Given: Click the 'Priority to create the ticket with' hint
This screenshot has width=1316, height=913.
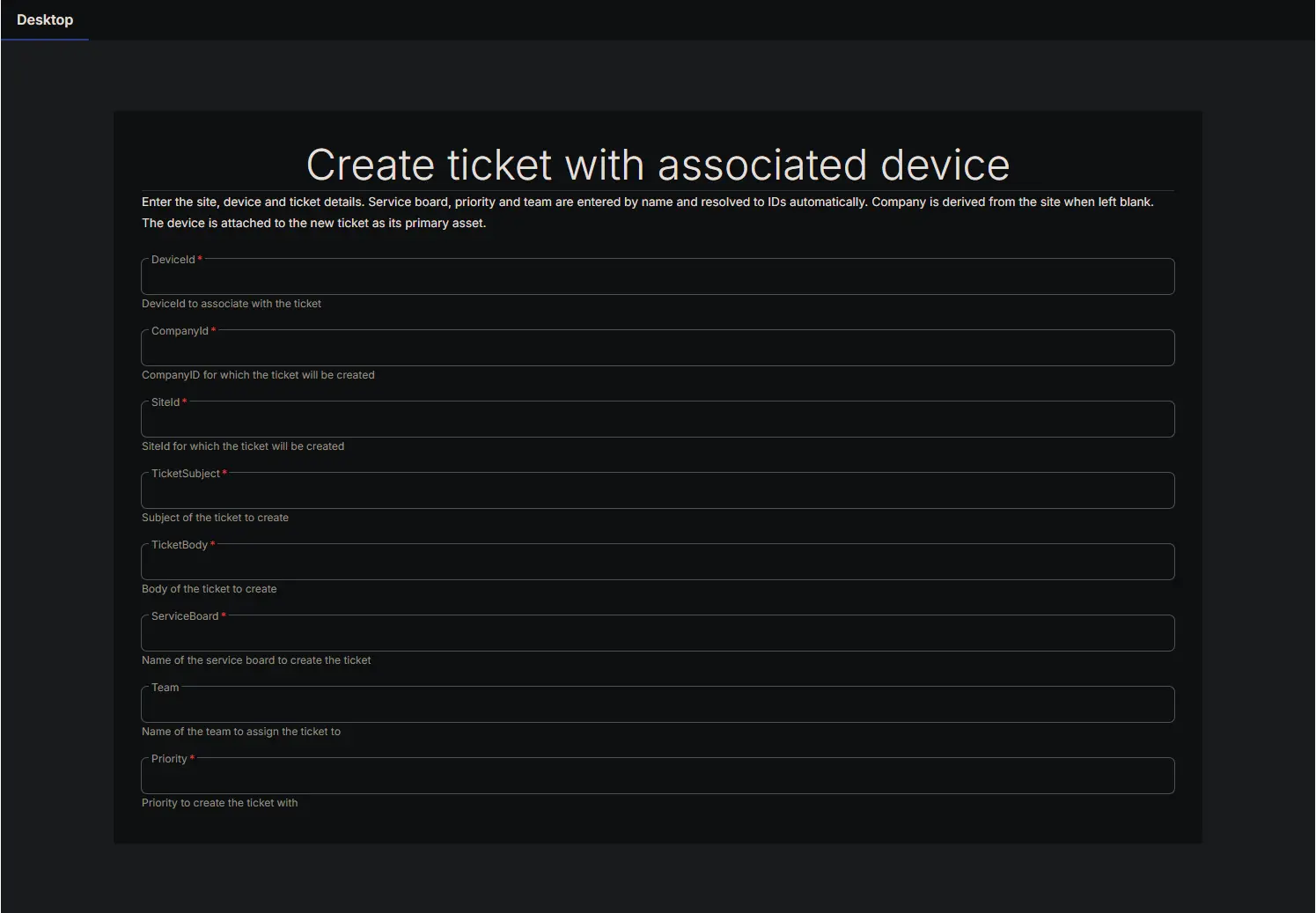Looking at the screenshot, I should coord(220,803).
